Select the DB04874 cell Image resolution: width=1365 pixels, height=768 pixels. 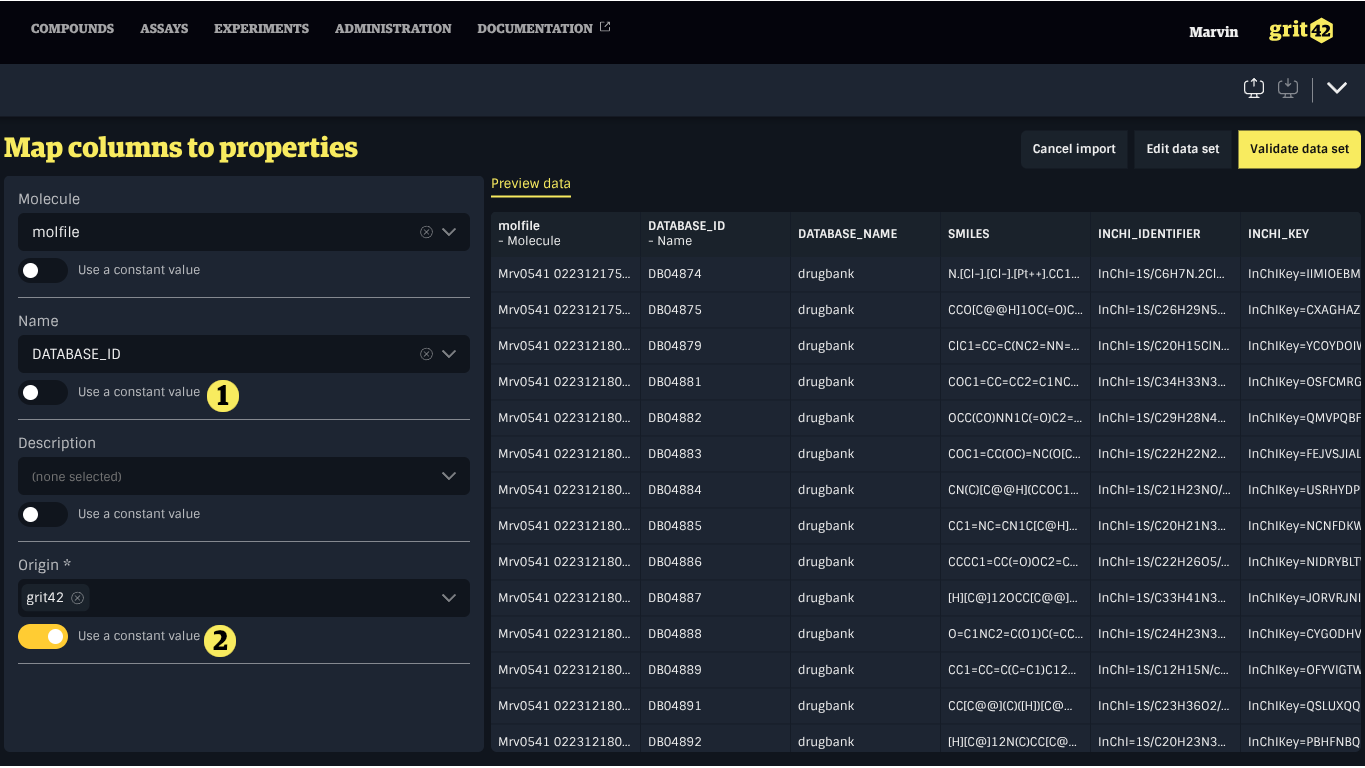[715, 274]
